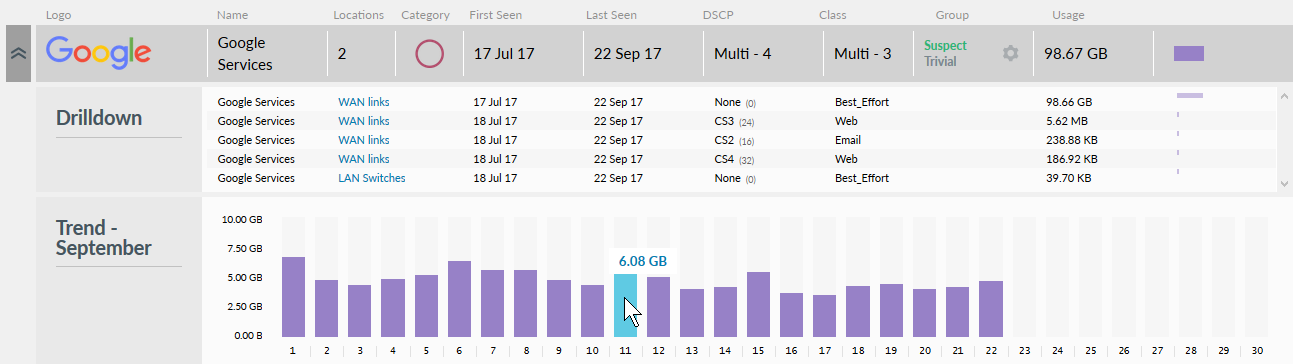Image resolution: width=1293 pixels, height=364 pixels.
Task: Click the trend bar for day 22
Action: point(990,308)
